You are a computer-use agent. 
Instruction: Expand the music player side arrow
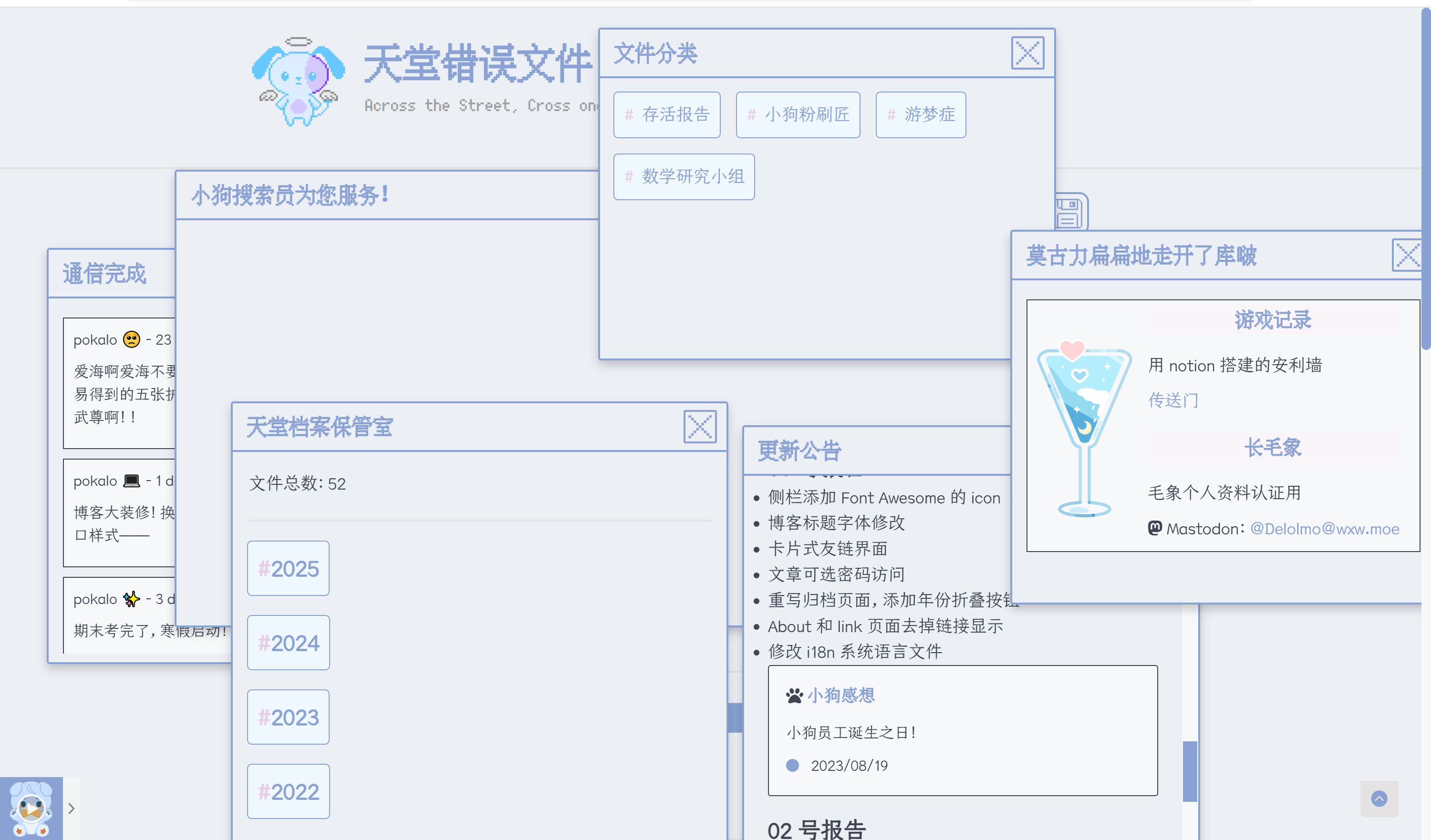tap(72, 808)
